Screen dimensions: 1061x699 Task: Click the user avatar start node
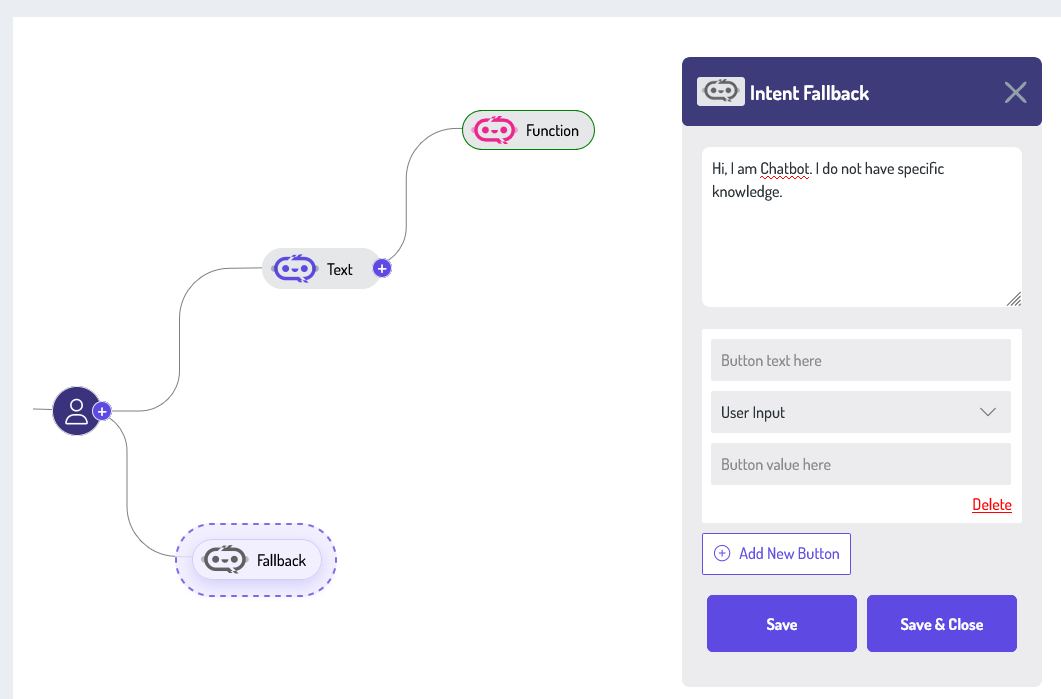point(76,411)
